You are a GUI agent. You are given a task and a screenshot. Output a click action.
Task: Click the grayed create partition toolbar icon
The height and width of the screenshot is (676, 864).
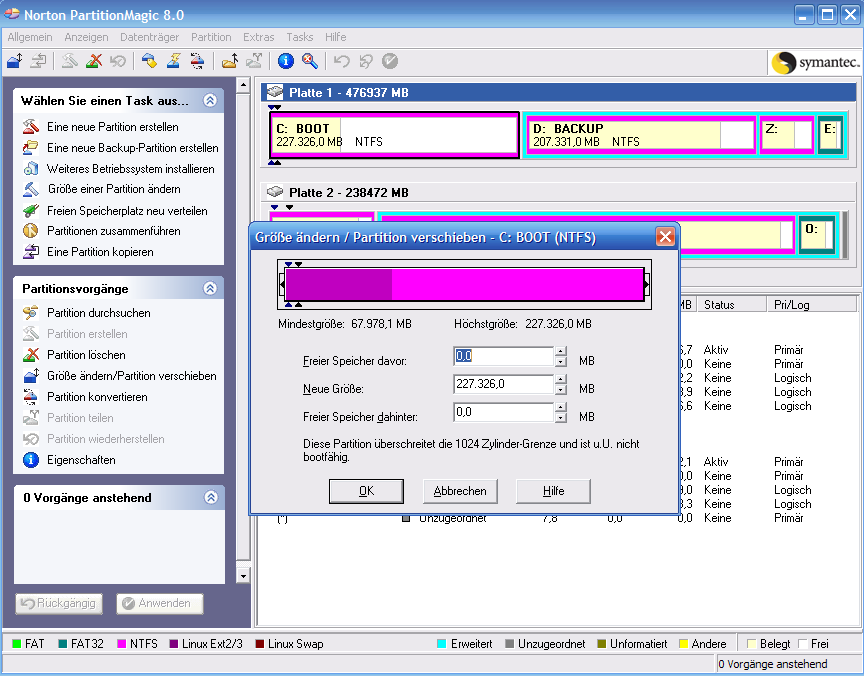(69, 61)
